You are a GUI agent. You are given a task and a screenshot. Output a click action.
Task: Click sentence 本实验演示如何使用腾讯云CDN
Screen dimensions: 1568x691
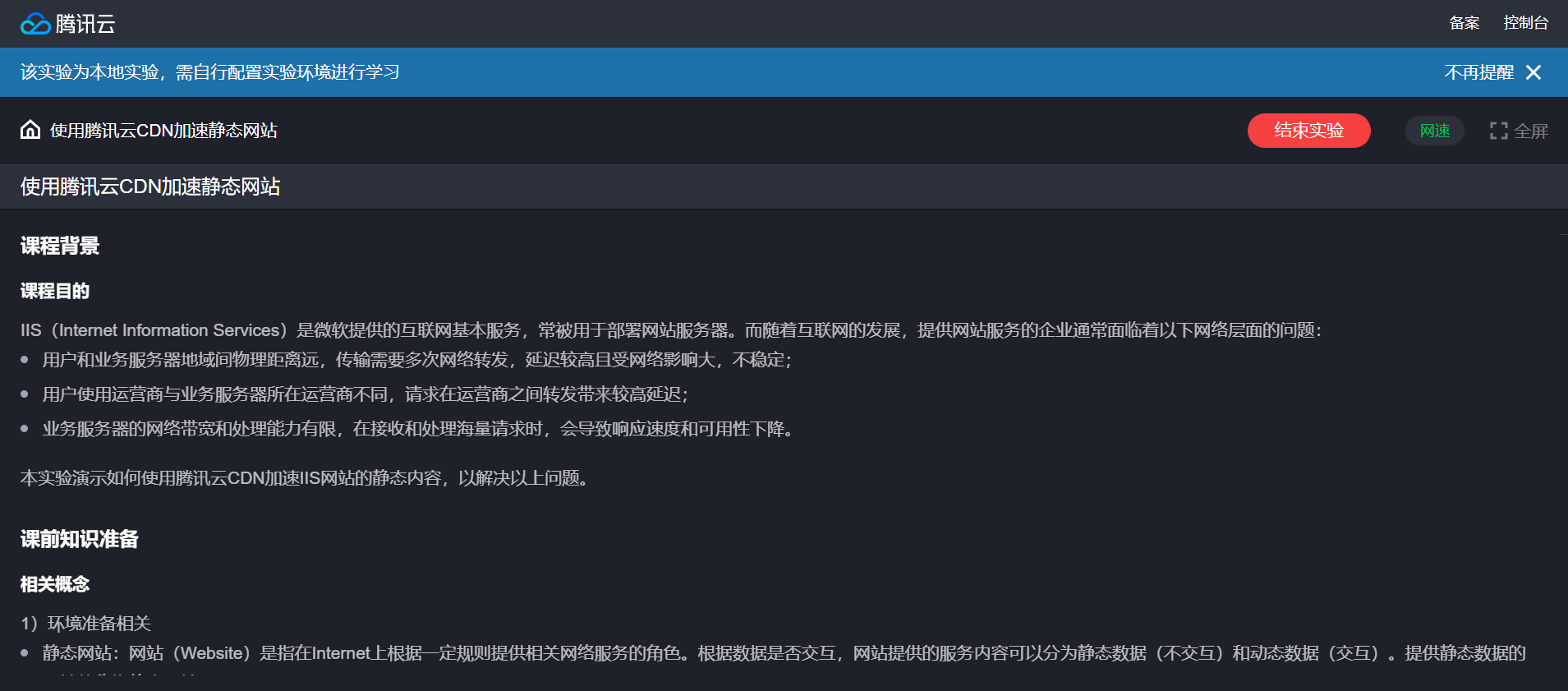[x=305, y=478]
